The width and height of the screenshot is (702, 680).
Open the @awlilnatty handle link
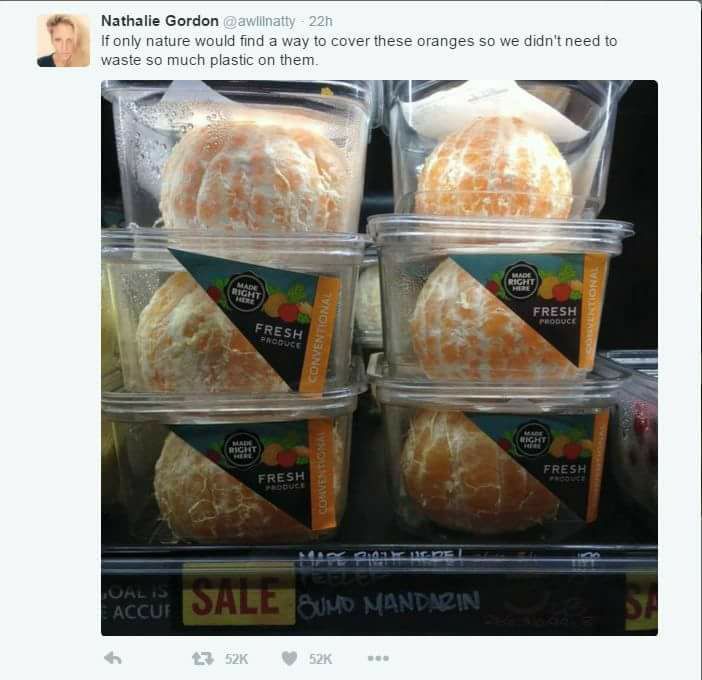tap(259, 21)
